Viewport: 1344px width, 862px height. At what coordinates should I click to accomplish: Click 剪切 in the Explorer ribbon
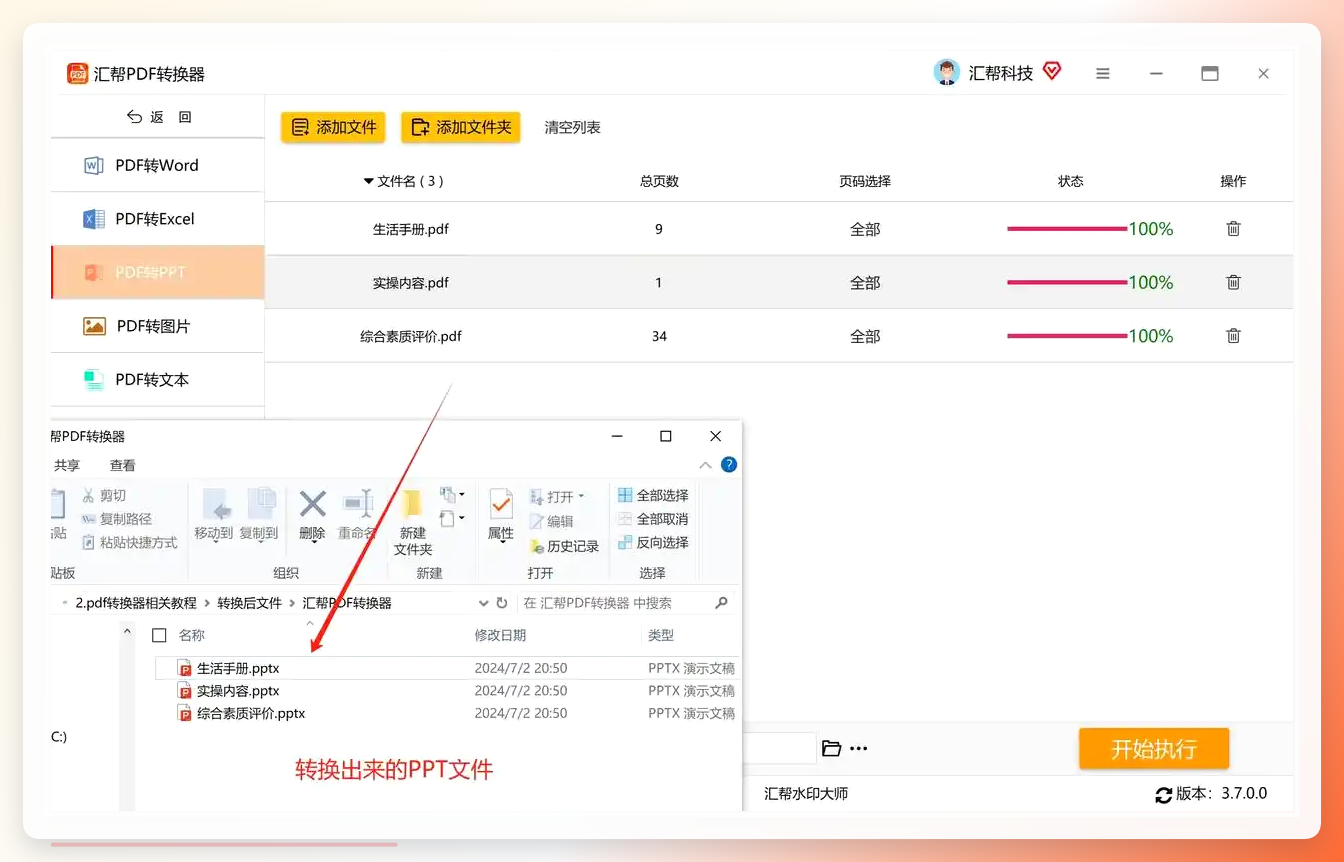point(103,496)
